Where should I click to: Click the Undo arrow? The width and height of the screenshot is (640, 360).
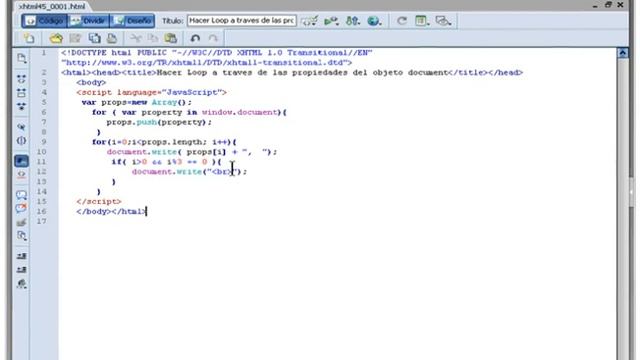tap(195, 38)
